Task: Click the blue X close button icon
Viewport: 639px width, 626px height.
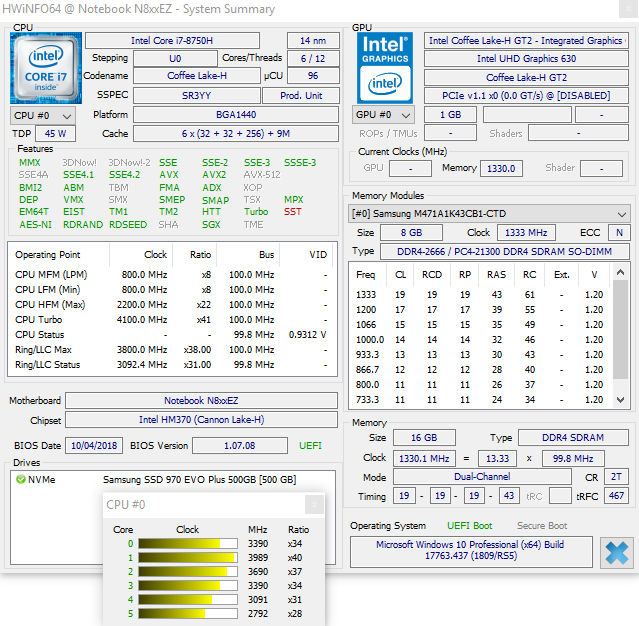Action: 617,553
